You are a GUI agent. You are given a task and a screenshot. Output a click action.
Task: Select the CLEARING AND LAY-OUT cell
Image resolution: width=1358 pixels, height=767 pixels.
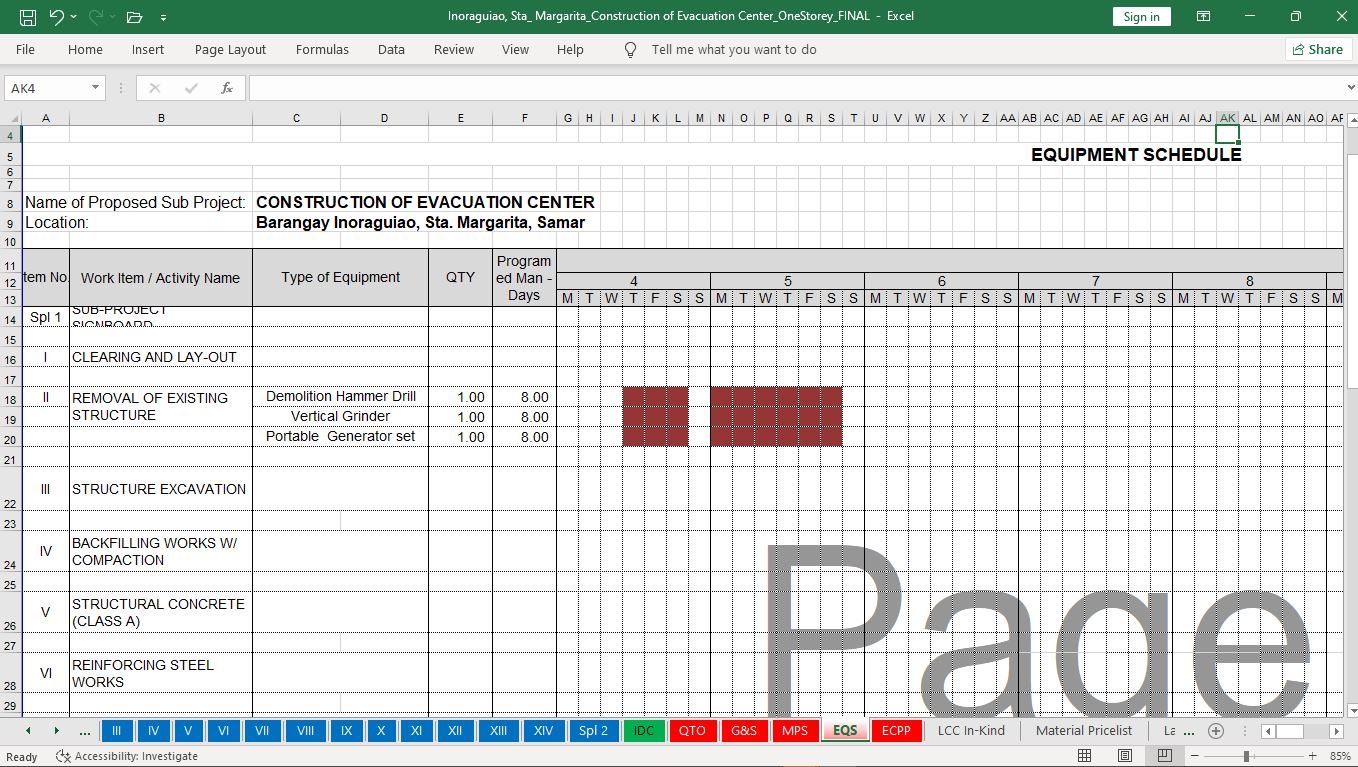click(x=161, y=357)
